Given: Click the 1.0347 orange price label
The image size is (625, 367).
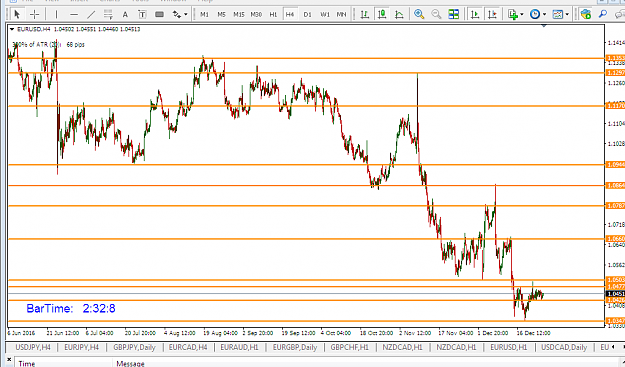Looking at the screenshot, I should point(615,321).
